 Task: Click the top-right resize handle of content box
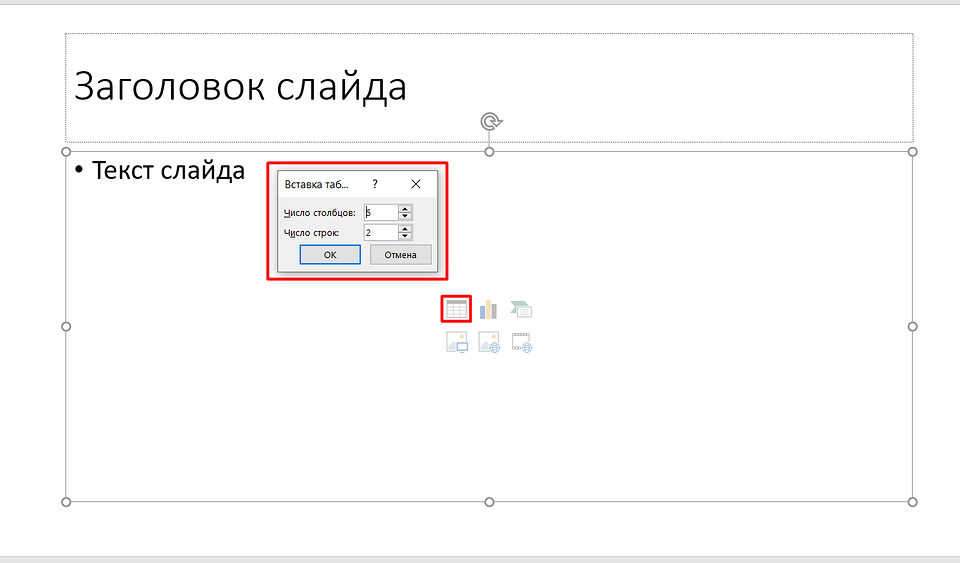tap(912, 152)
